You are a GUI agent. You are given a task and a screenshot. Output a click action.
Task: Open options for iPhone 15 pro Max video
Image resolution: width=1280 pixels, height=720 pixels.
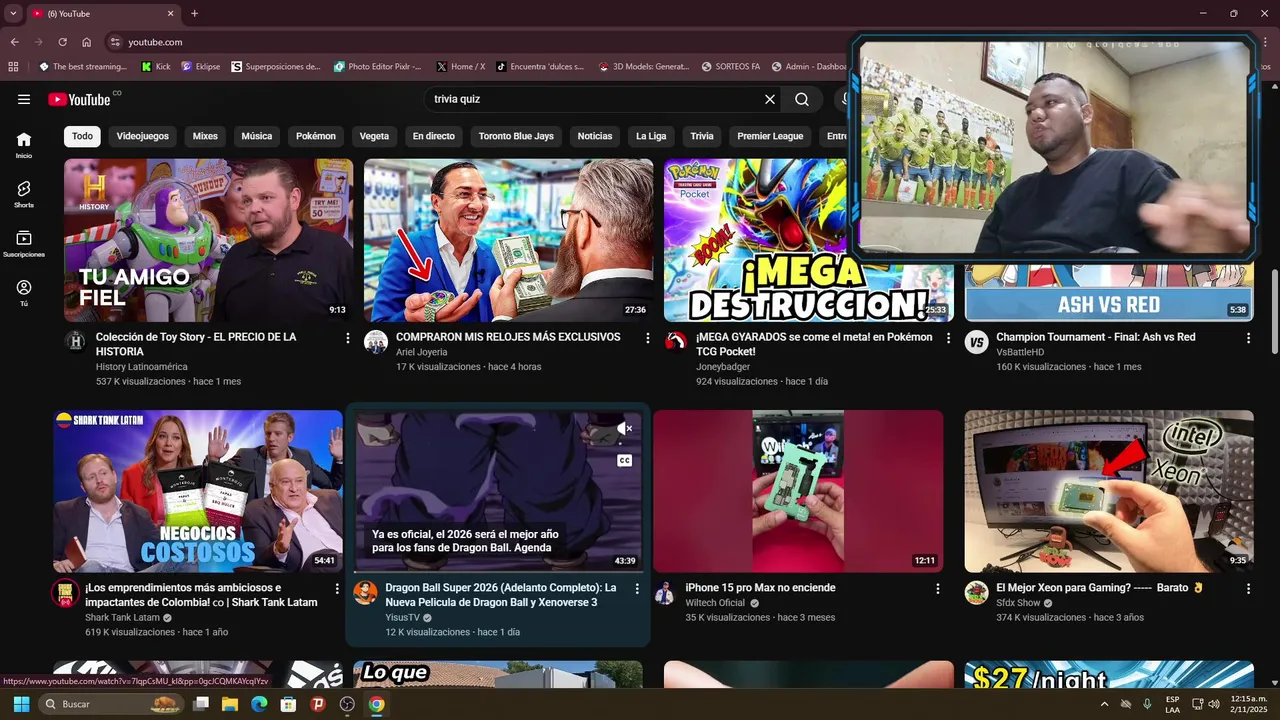coord(937,588)
